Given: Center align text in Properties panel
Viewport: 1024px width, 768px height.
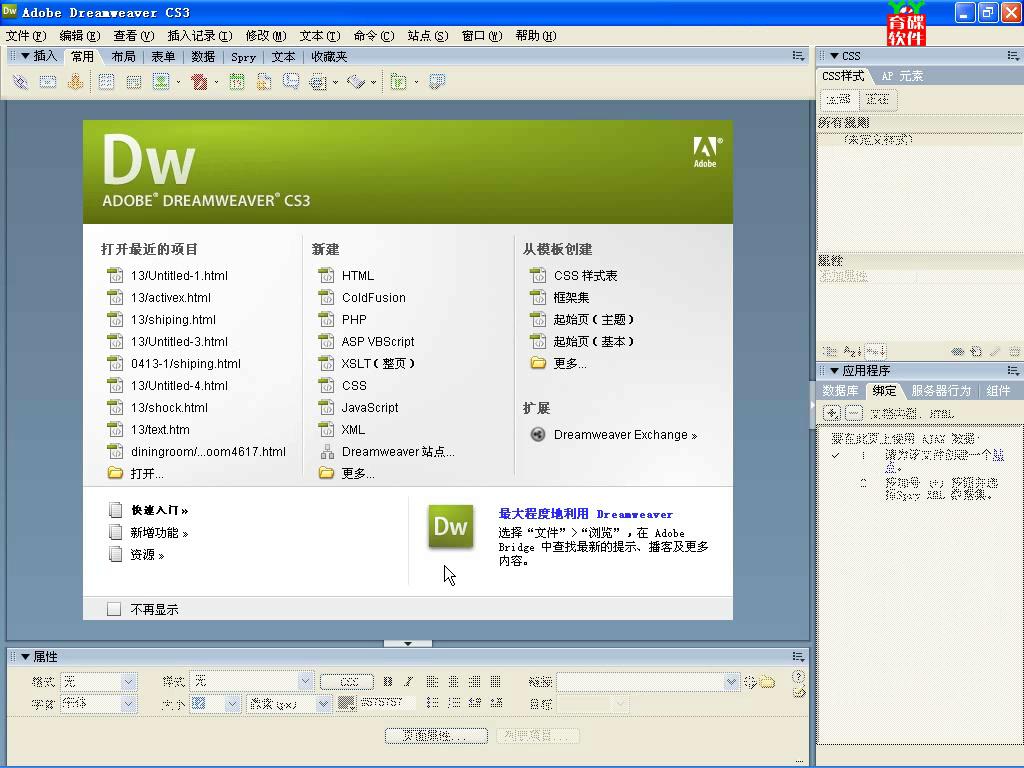Looking at the screenshot, I should coord(453,682).
